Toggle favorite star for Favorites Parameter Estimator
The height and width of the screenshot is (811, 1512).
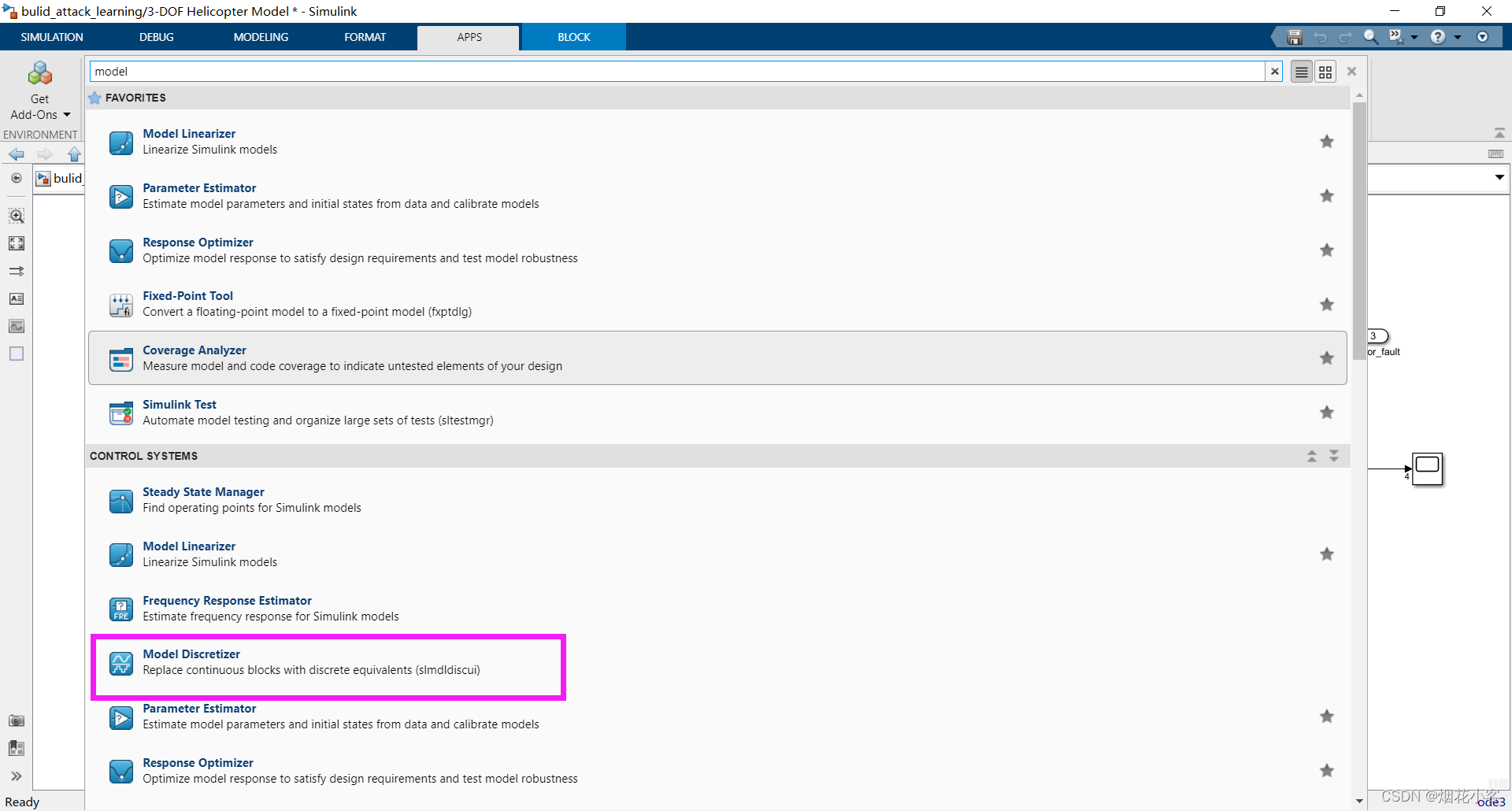click(x=1327, y=196)
